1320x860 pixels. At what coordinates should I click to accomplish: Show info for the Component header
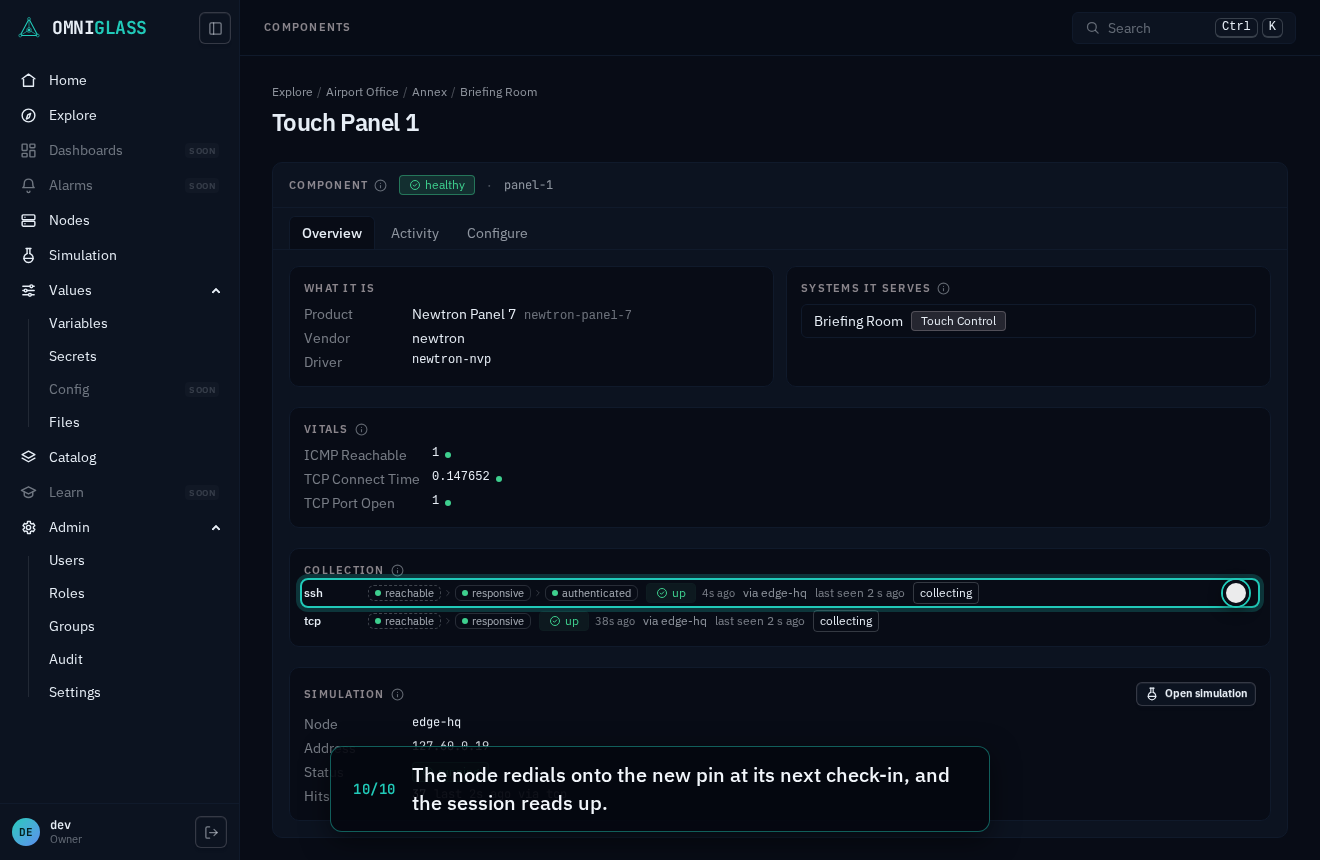pyautogui.click(x=381, y=185)
